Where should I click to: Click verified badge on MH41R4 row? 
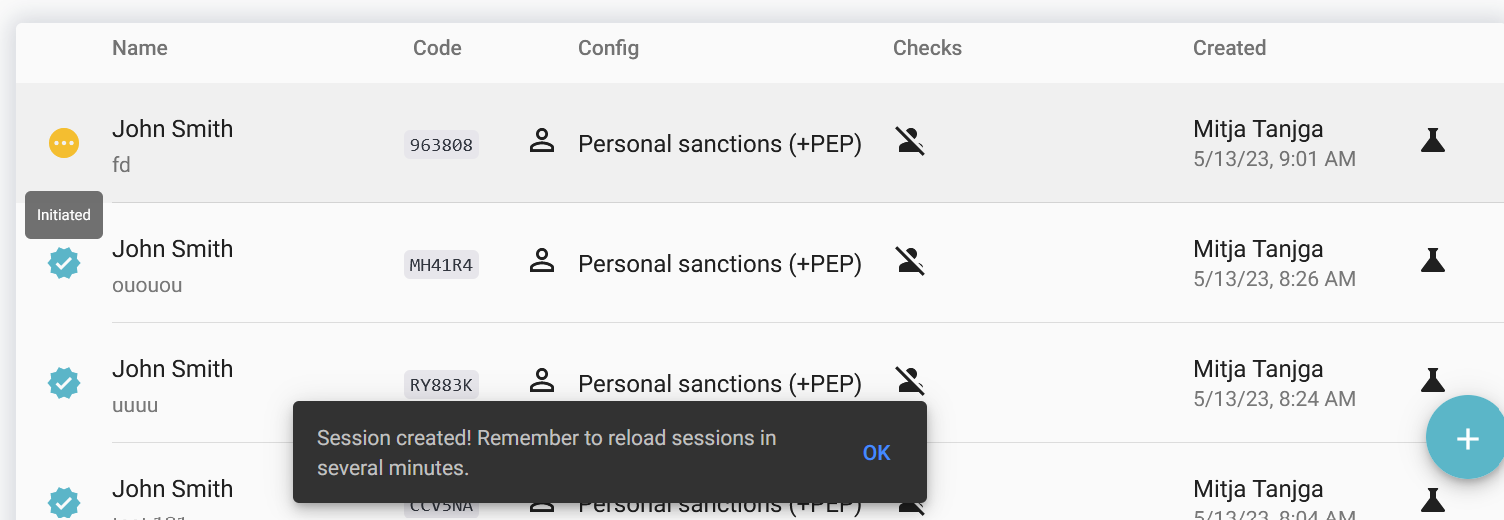coord(64,263)
